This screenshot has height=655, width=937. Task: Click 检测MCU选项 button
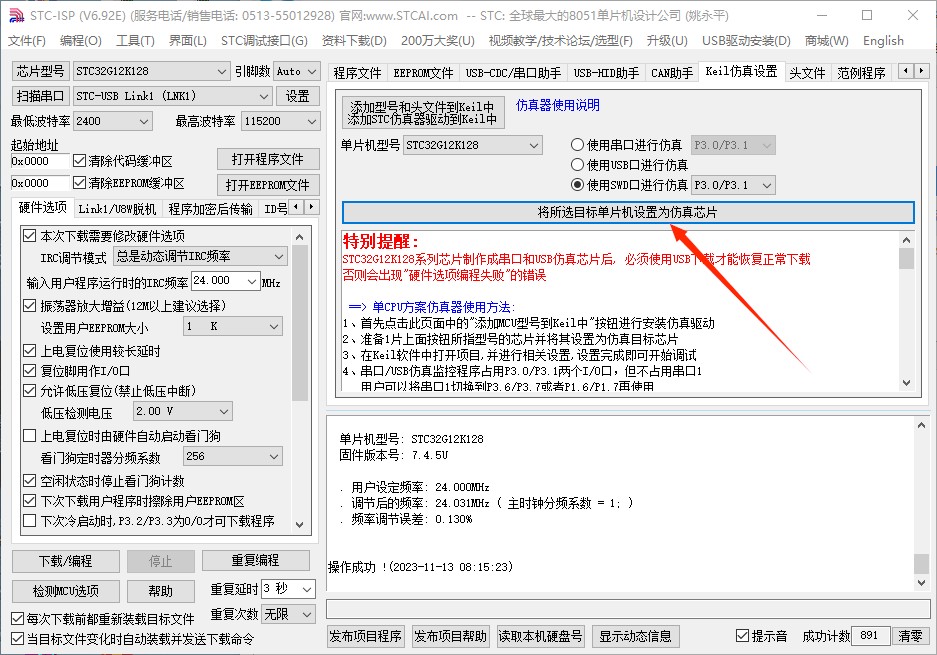66,591
